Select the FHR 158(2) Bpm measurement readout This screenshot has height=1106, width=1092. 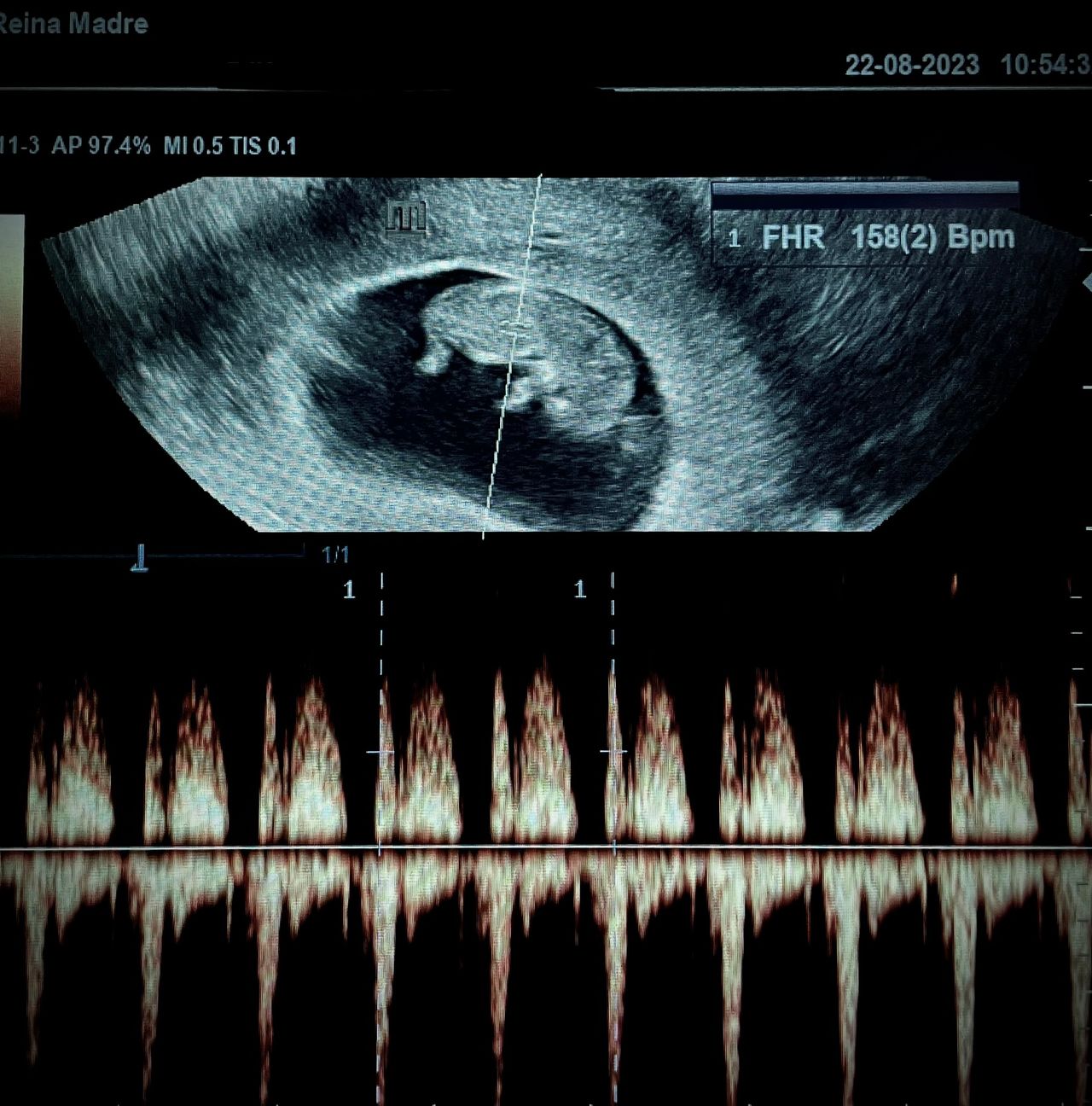[x=872, y=237]
